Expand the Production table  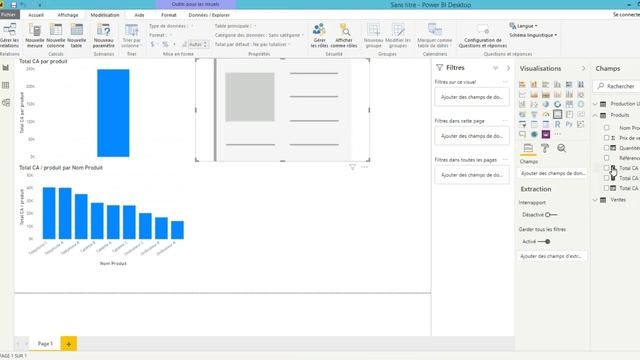(x=595, y=104)
